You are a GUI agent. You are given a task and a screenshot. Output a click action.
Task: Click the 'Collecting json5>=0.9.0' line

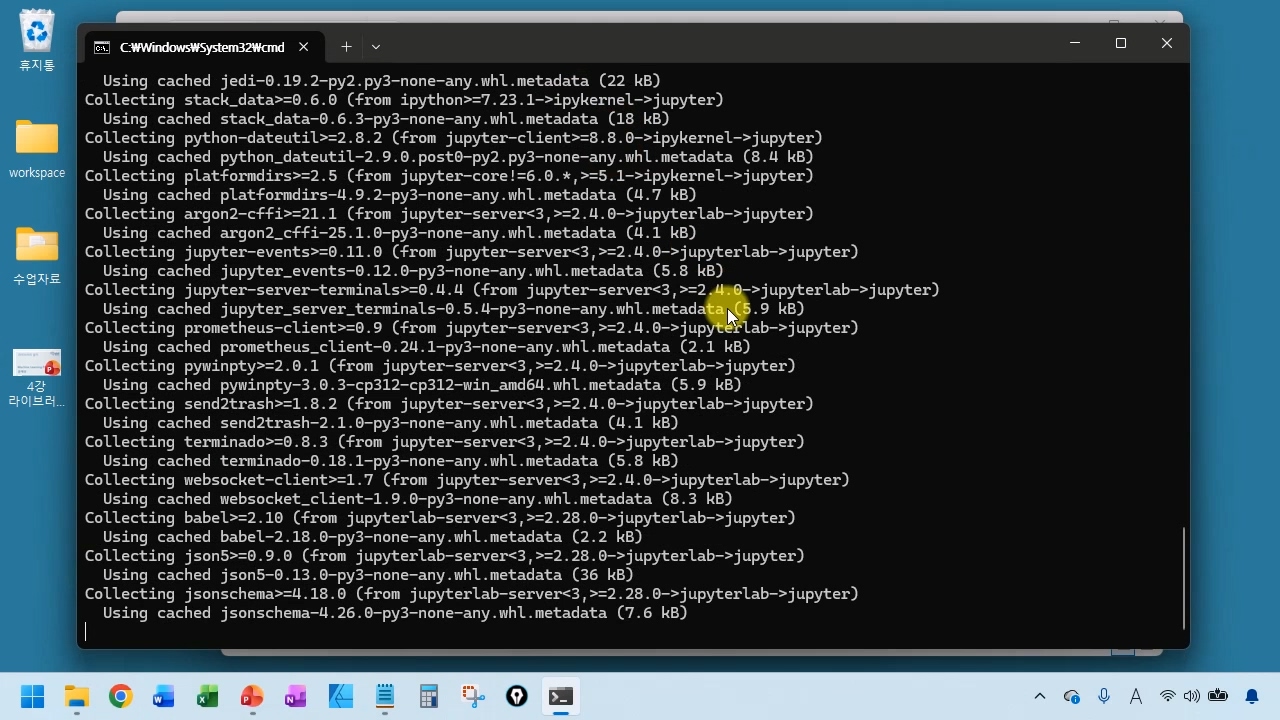pos(445,556)
